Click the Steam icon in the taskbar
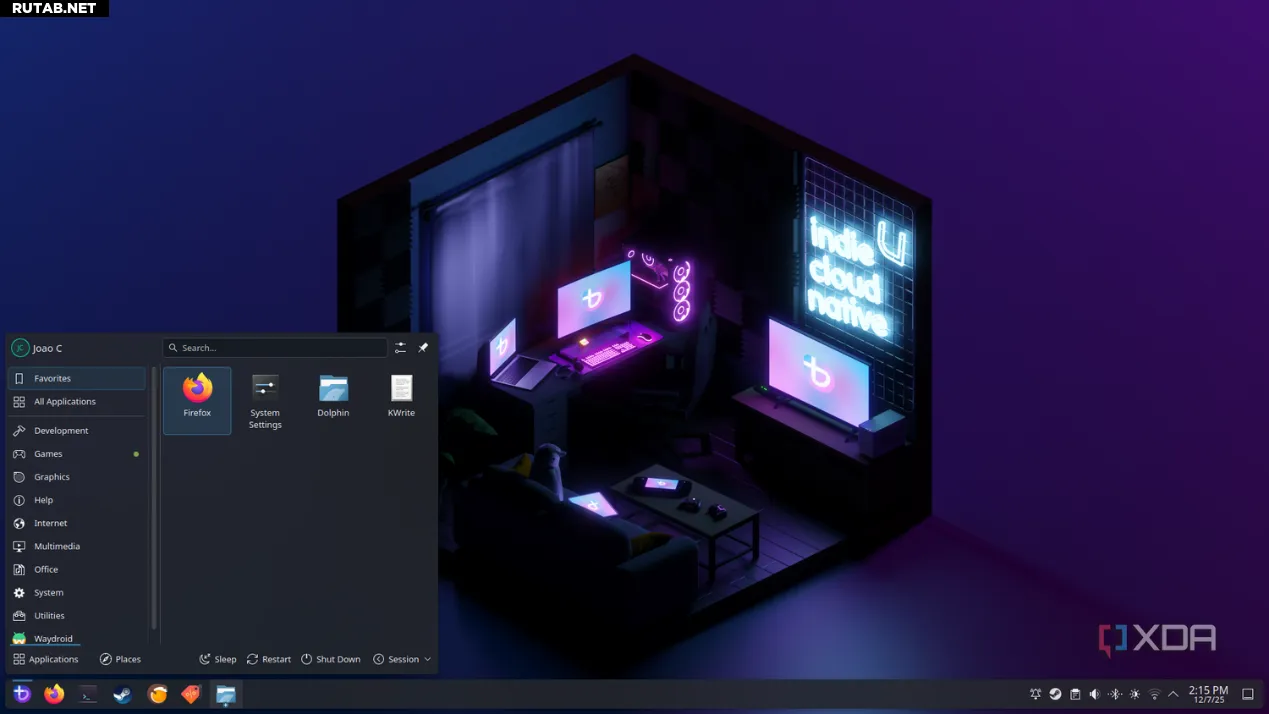The height and width of the screenshot is (714, 1269). point(123,694)
